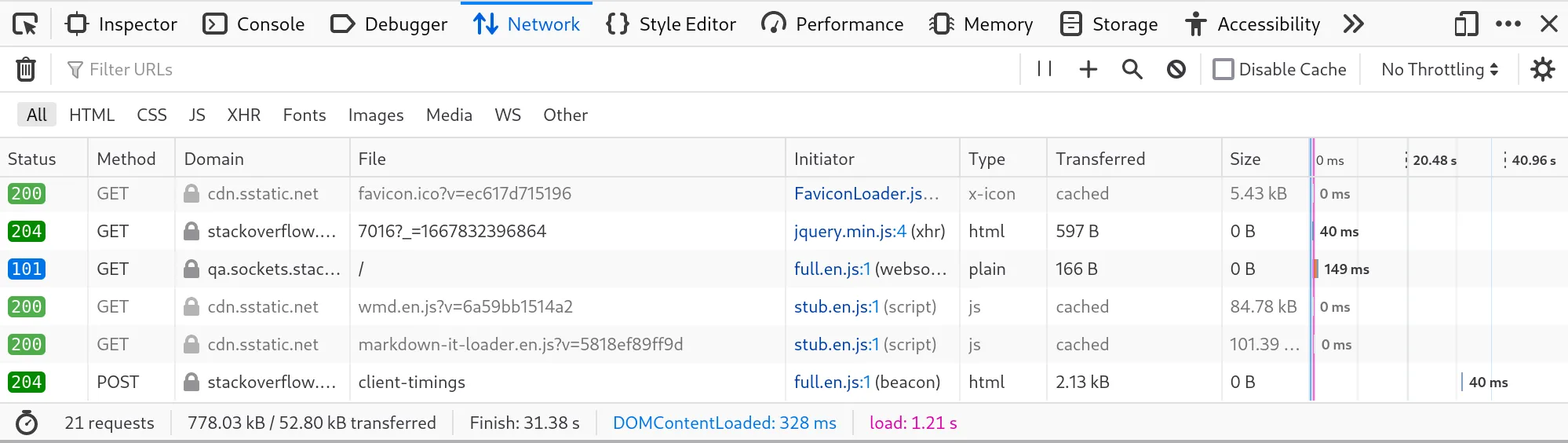1568x443 pixels.
Task: Open the network search magnifier
Action: 1132,69
